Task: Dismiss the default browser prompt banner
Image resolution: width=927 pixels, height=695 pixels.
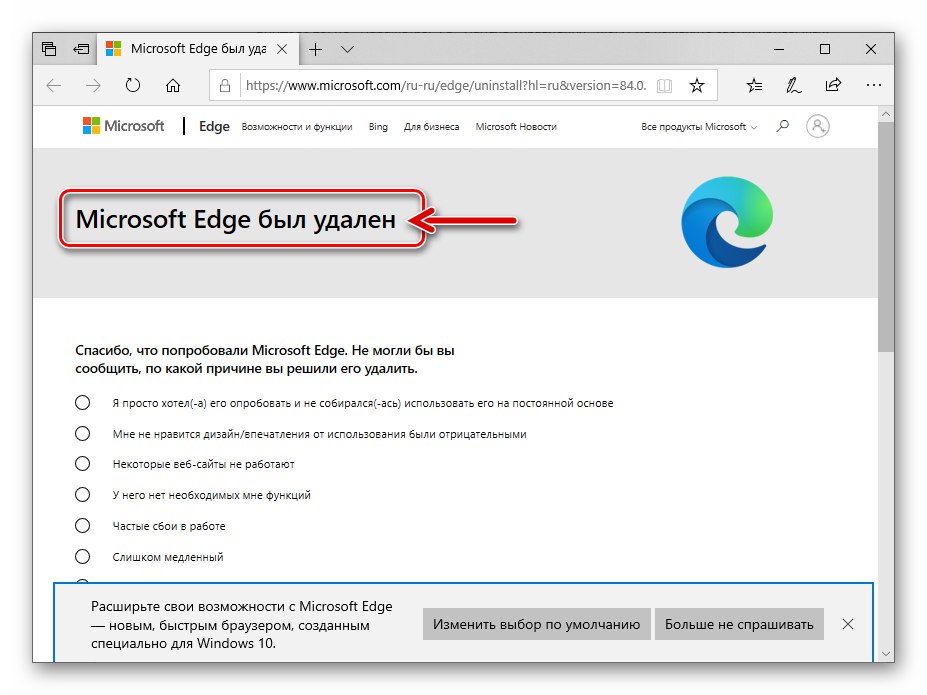Action: click(x=848, y=624)
